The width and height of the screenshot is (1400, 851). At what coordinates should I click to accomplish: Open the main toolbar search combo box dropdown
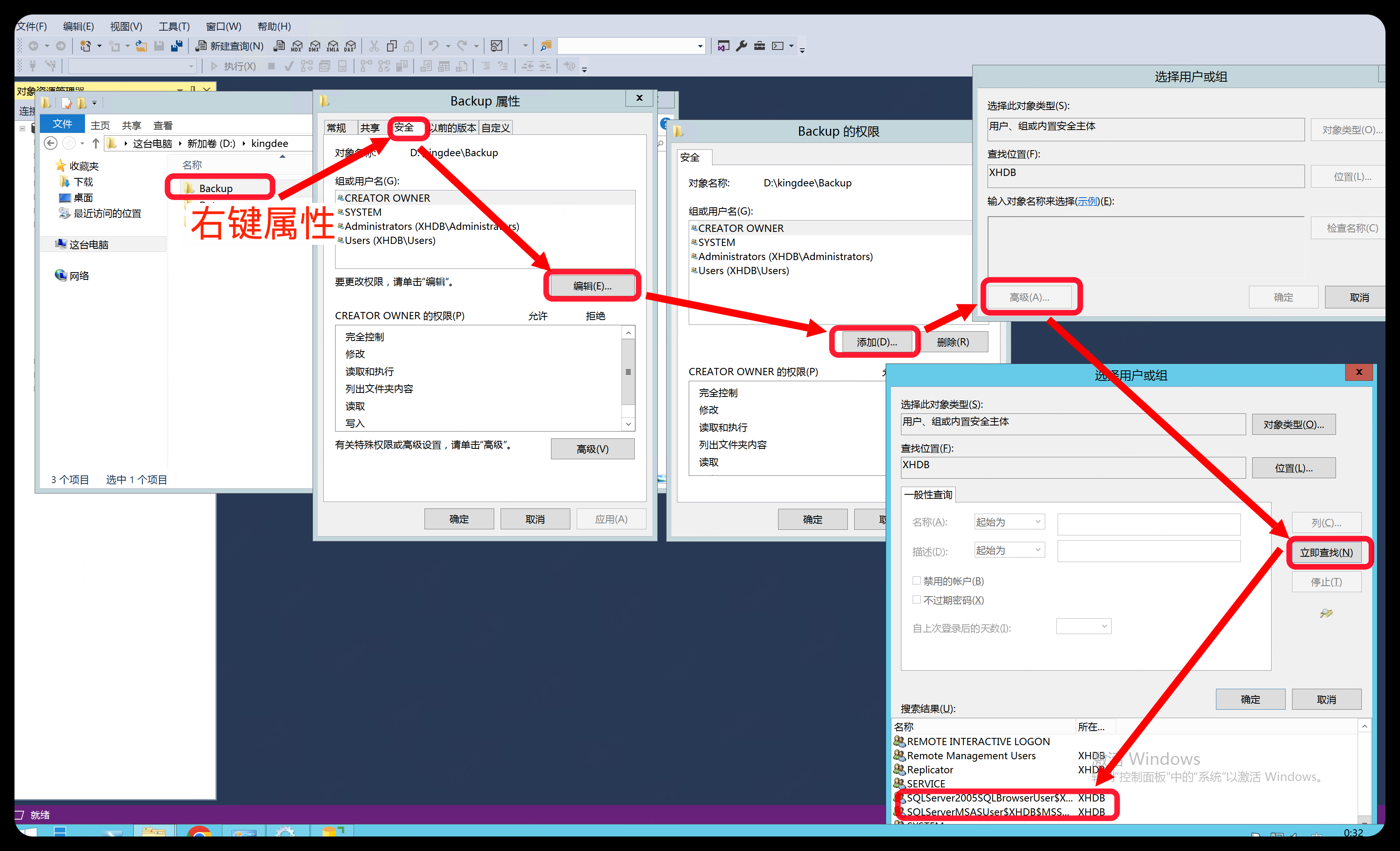(700, 46)
